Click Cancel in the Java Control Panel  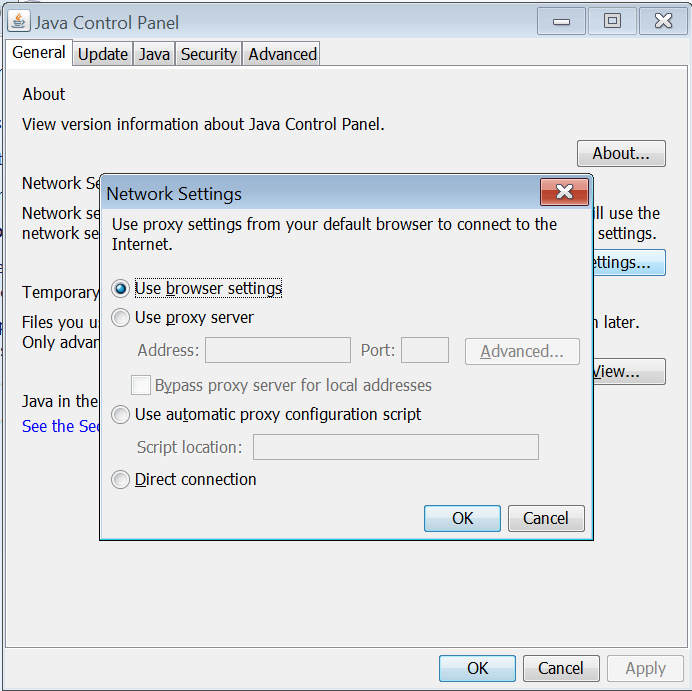click(561, 668)
